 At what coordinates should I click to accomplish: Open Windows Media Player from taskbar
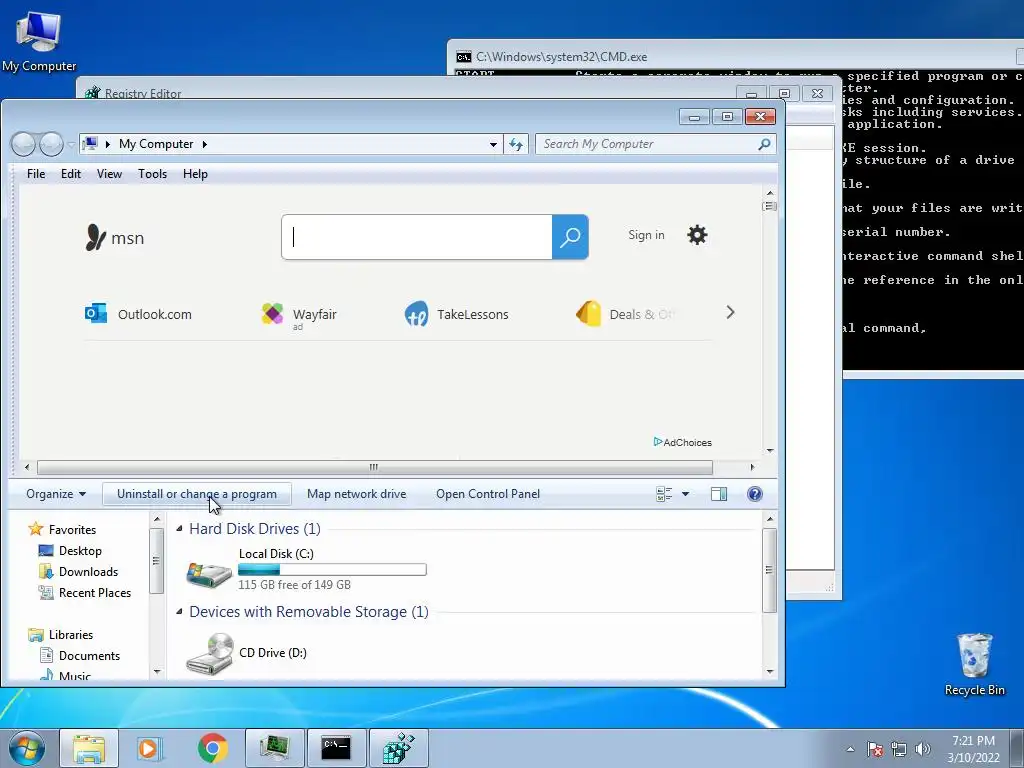150,748
